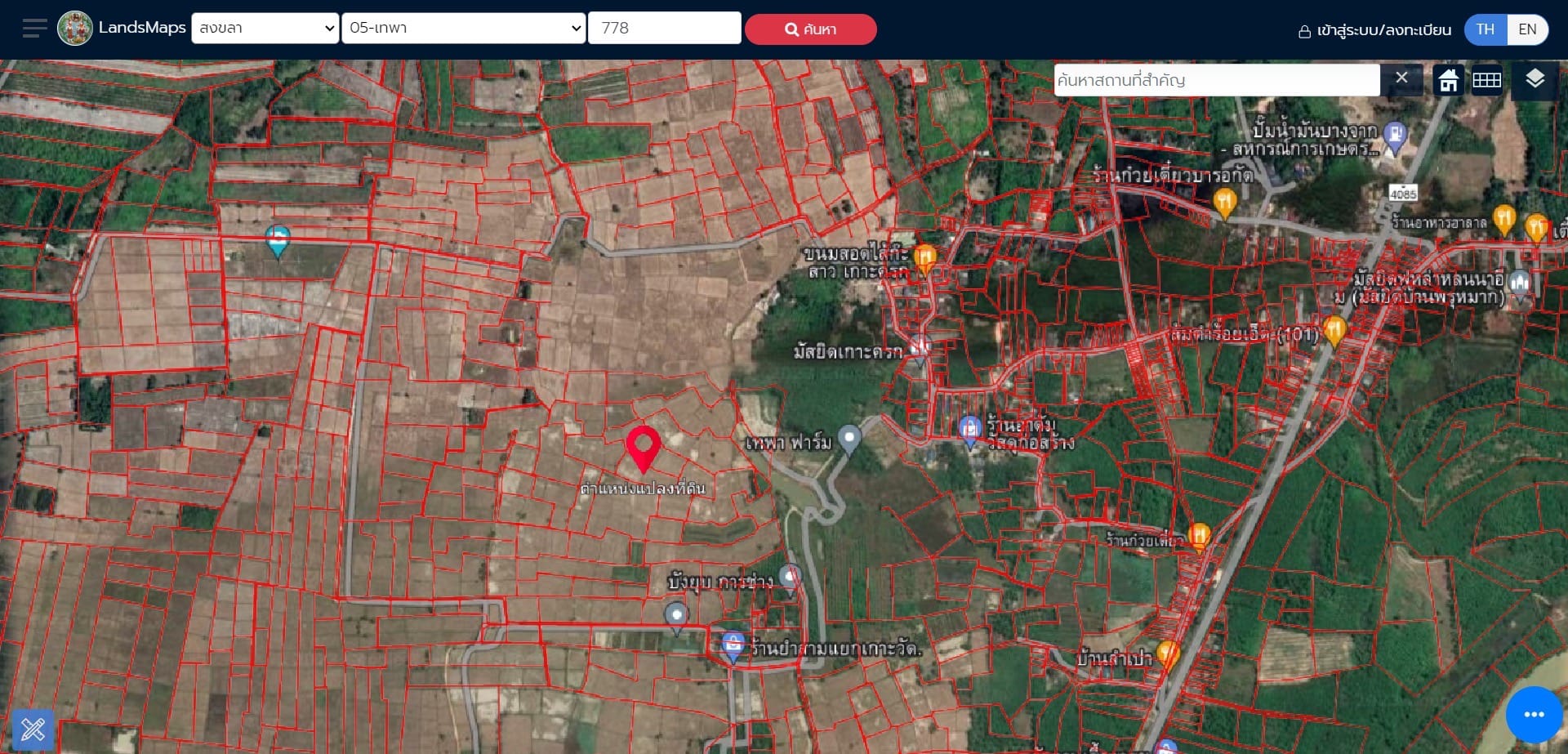
Task: Open the map layers icon
Action: (x=1535, y=79)
